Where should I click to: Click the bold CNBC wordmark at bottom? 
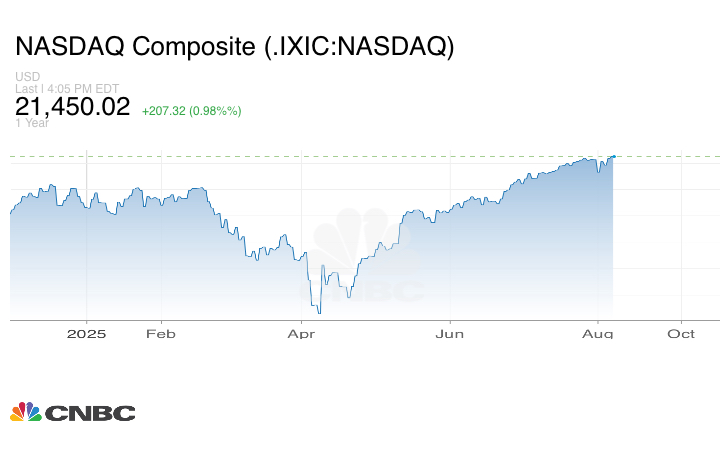point(89,412)
